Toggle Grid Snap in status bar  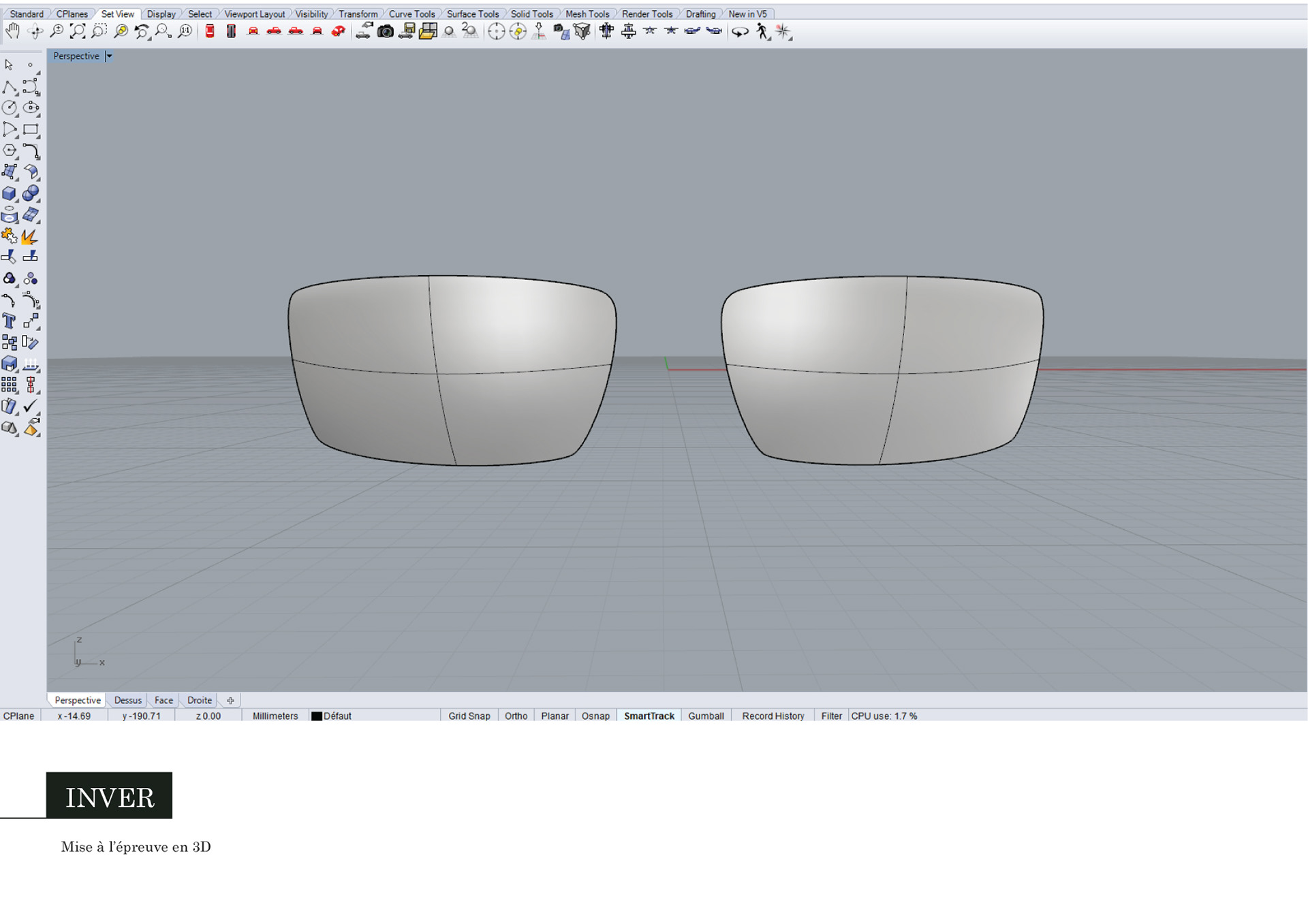(x=469, y=716)
